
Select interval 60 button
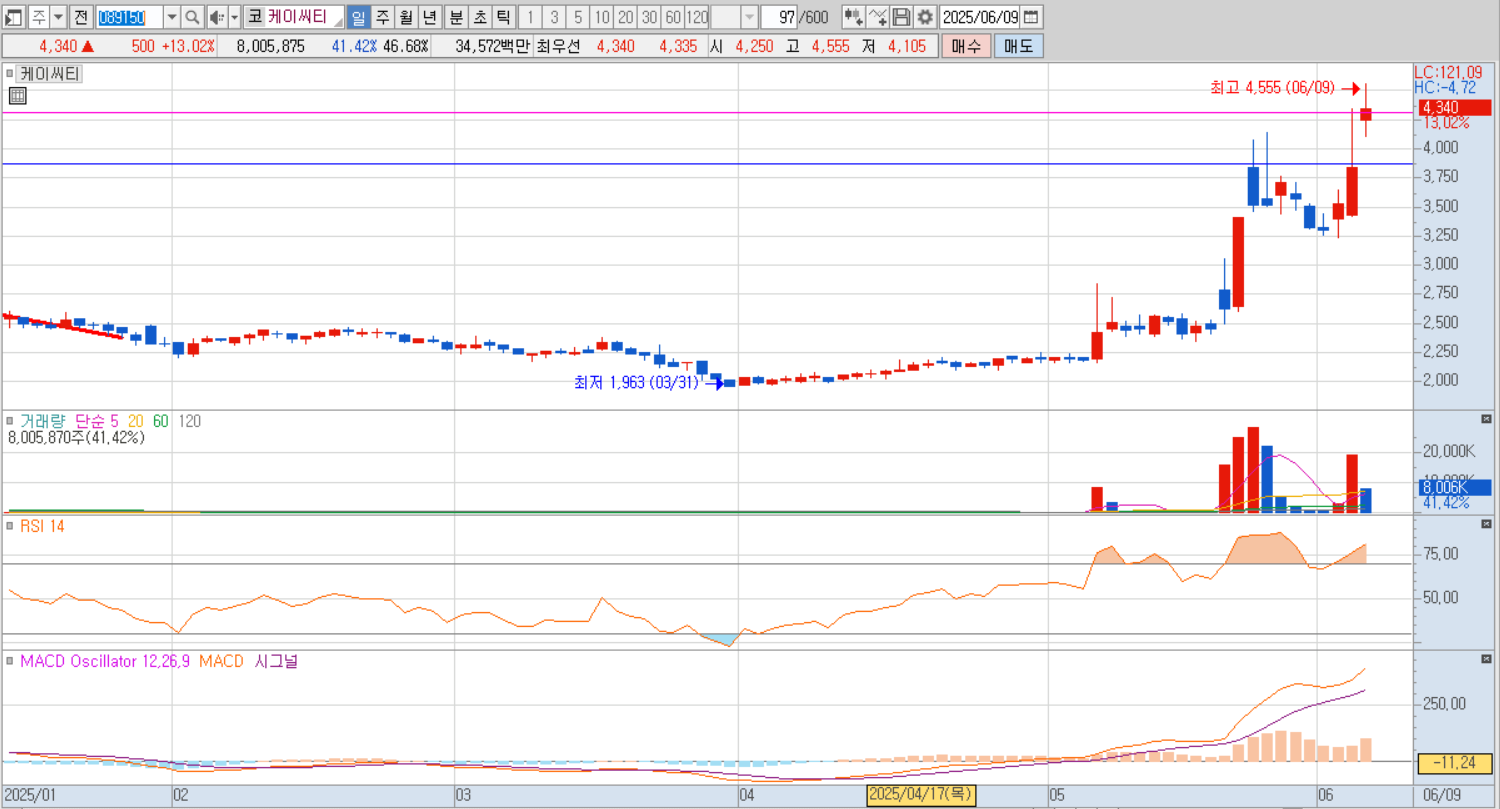coord(673,17)
